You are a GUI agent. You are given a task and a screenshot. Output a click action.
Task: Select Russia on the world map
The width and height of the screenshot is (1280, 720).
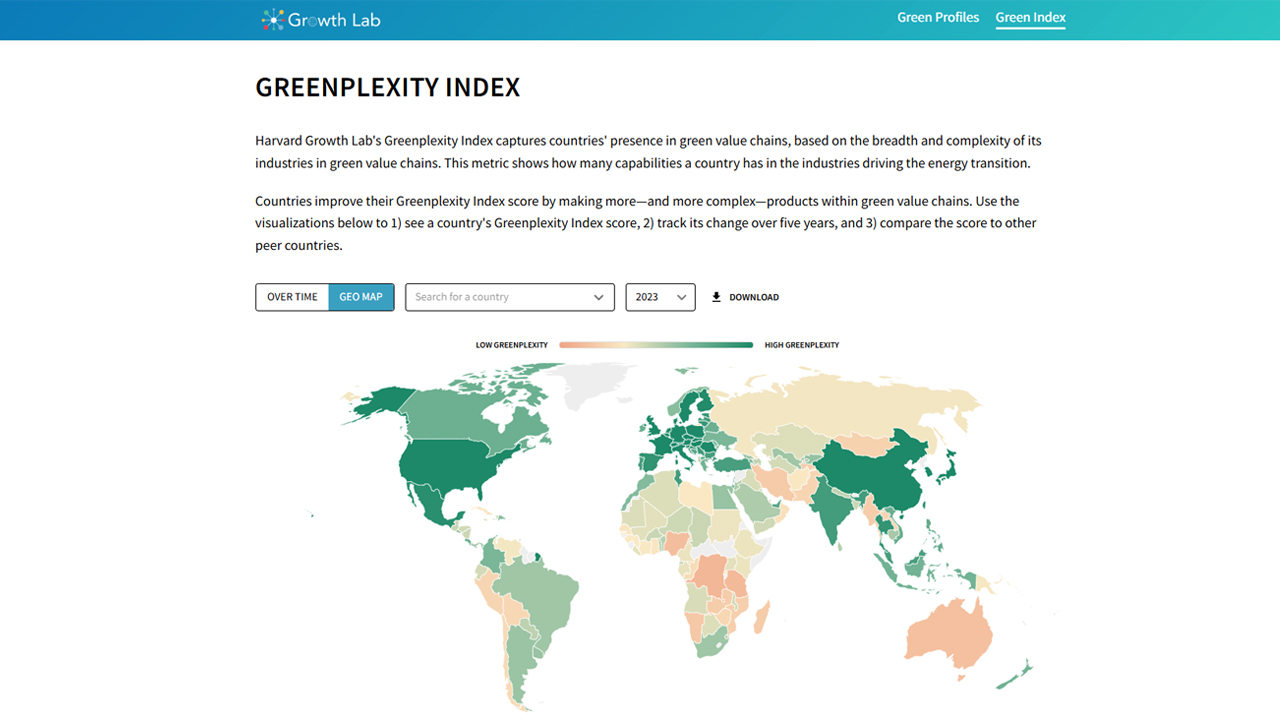[850, 405]
